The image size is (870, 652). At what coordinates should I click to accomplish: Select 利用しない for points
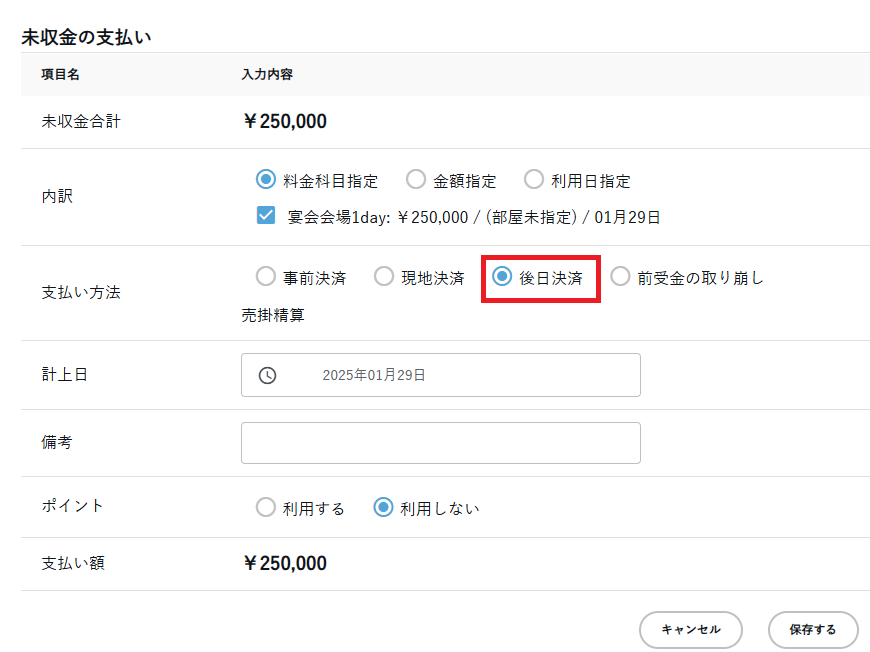(383, 507)
